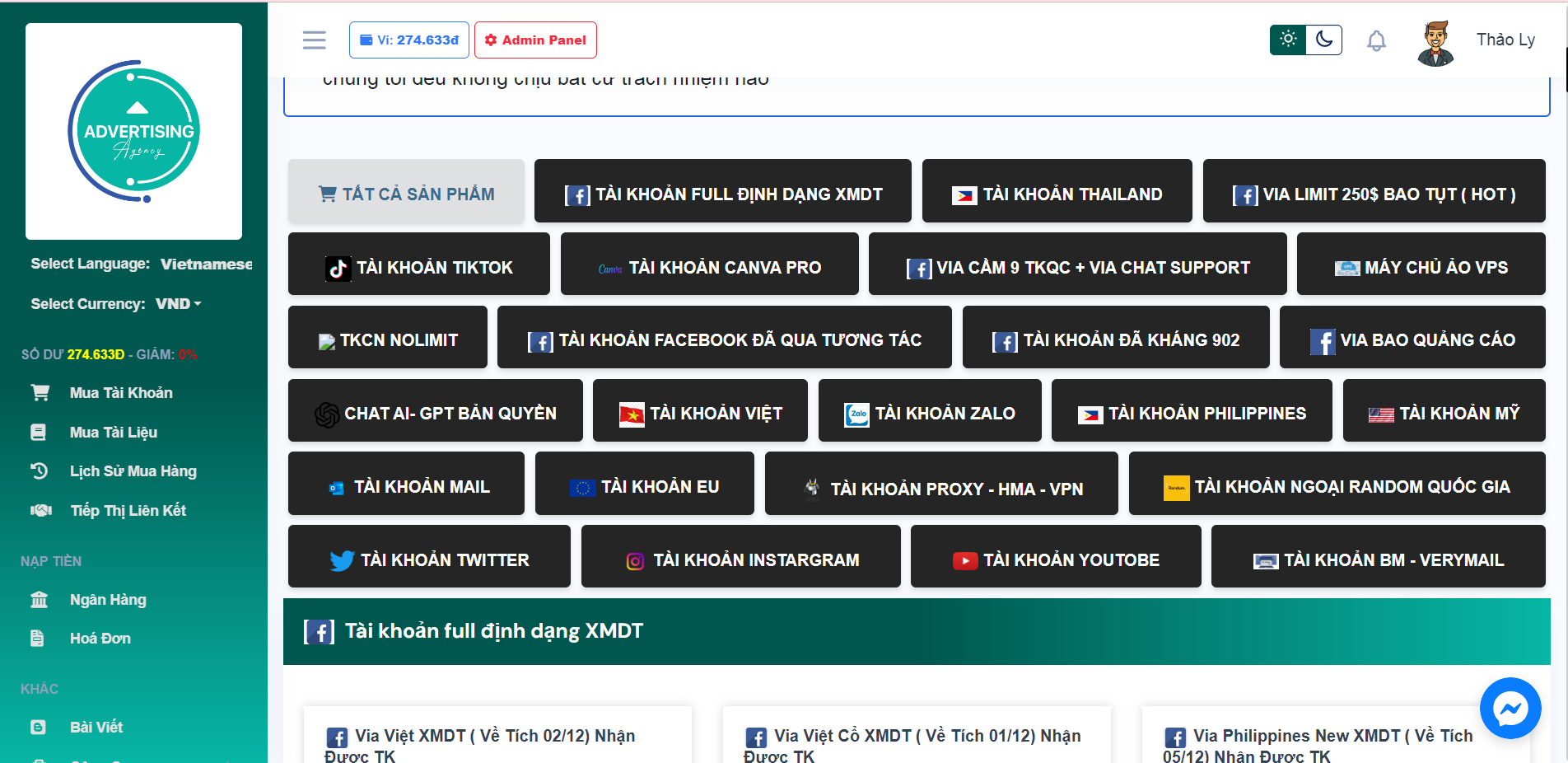Select Tài Khoản Zalo category

(x=930, y=410)
